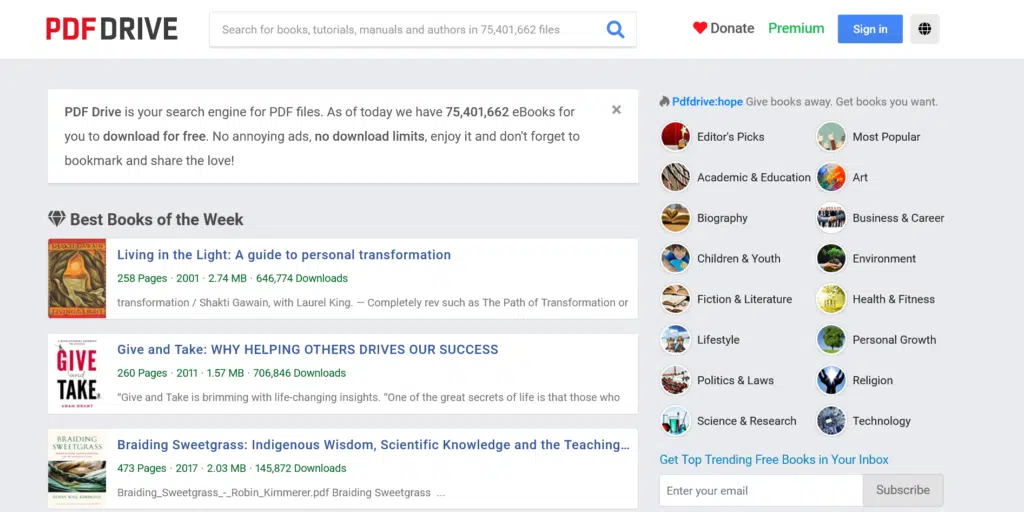Image resolution: width=1024 pixels, height=512 pixels.
Task: Open Children & Youth text link
Action: (739, 259)
